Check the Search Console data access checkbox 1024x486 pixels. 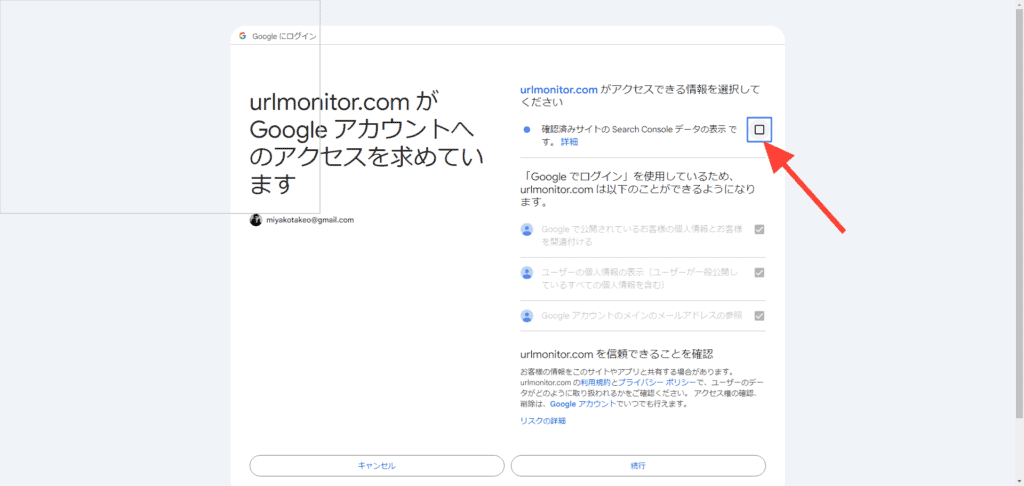coord(759,129)
